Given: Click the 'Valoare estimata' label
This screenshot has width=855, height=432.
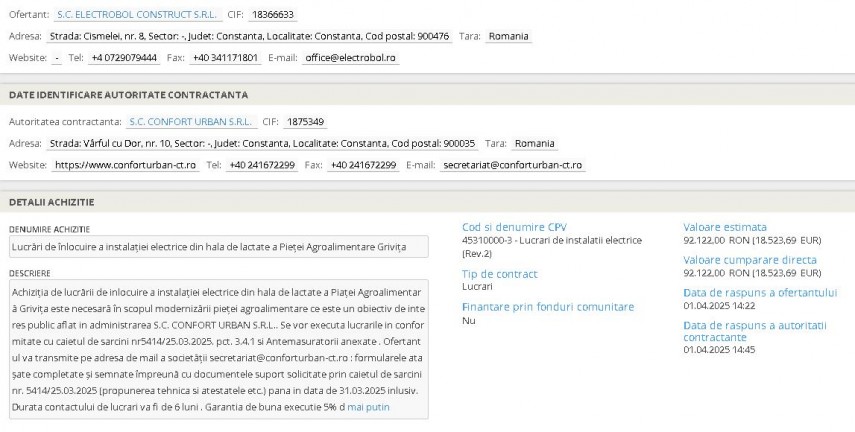Looking at the screenshot, I should click(725, 227).
